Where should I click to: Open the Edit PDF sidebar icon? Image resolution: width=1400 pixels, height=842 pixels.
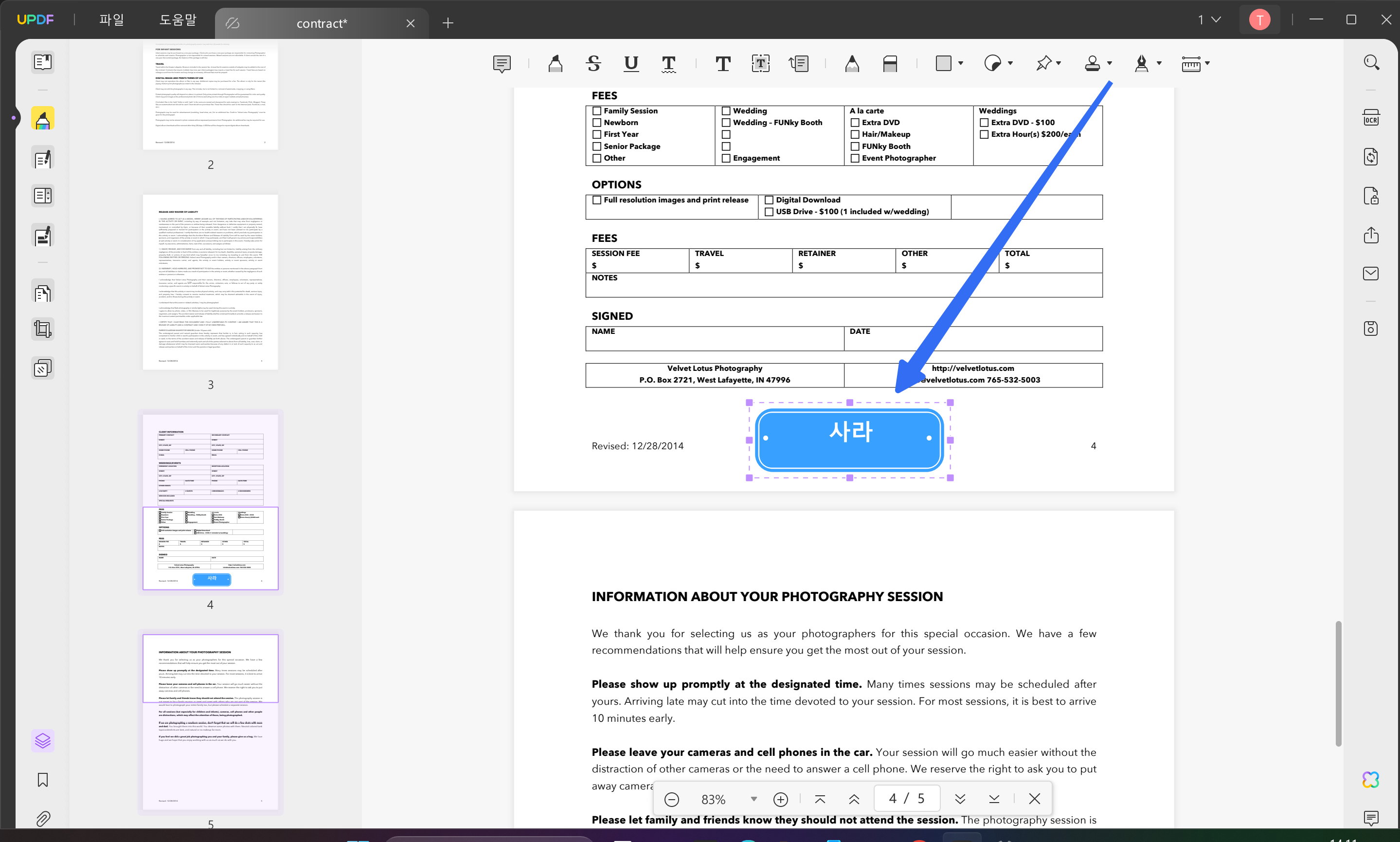(42, 158)
